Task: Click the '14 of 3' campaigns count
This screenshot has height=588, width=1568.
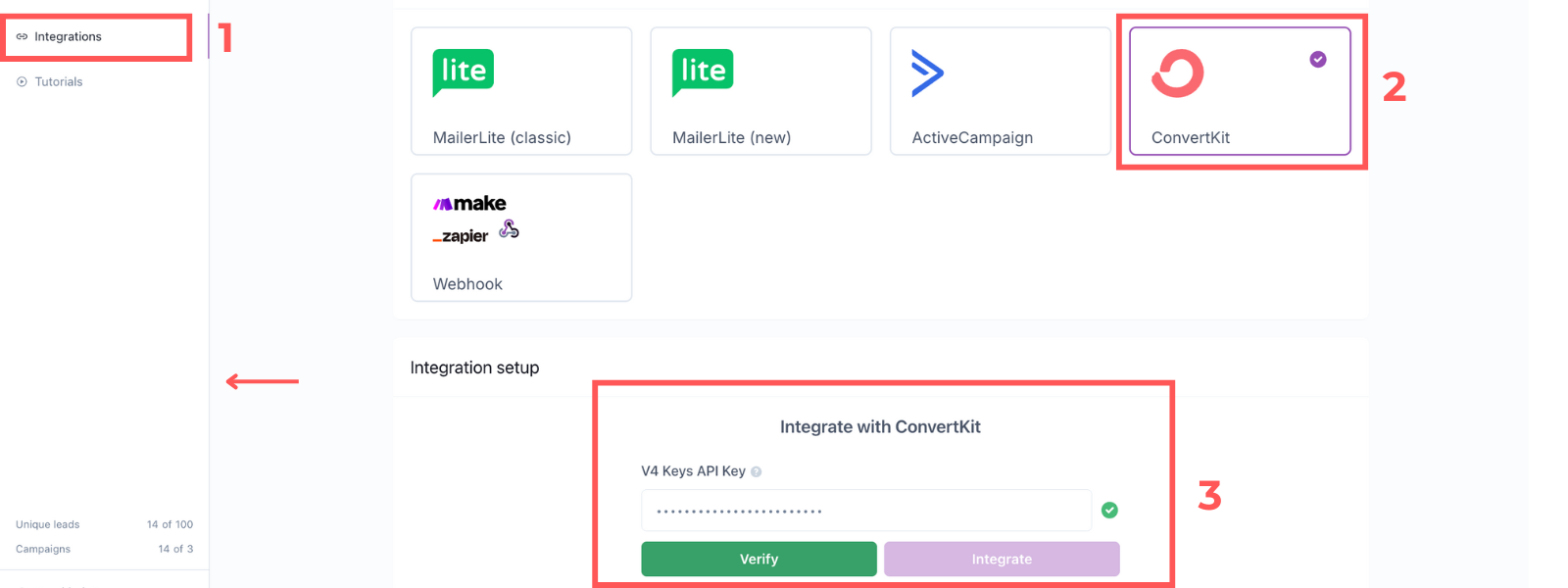Action: pos(175,550)
